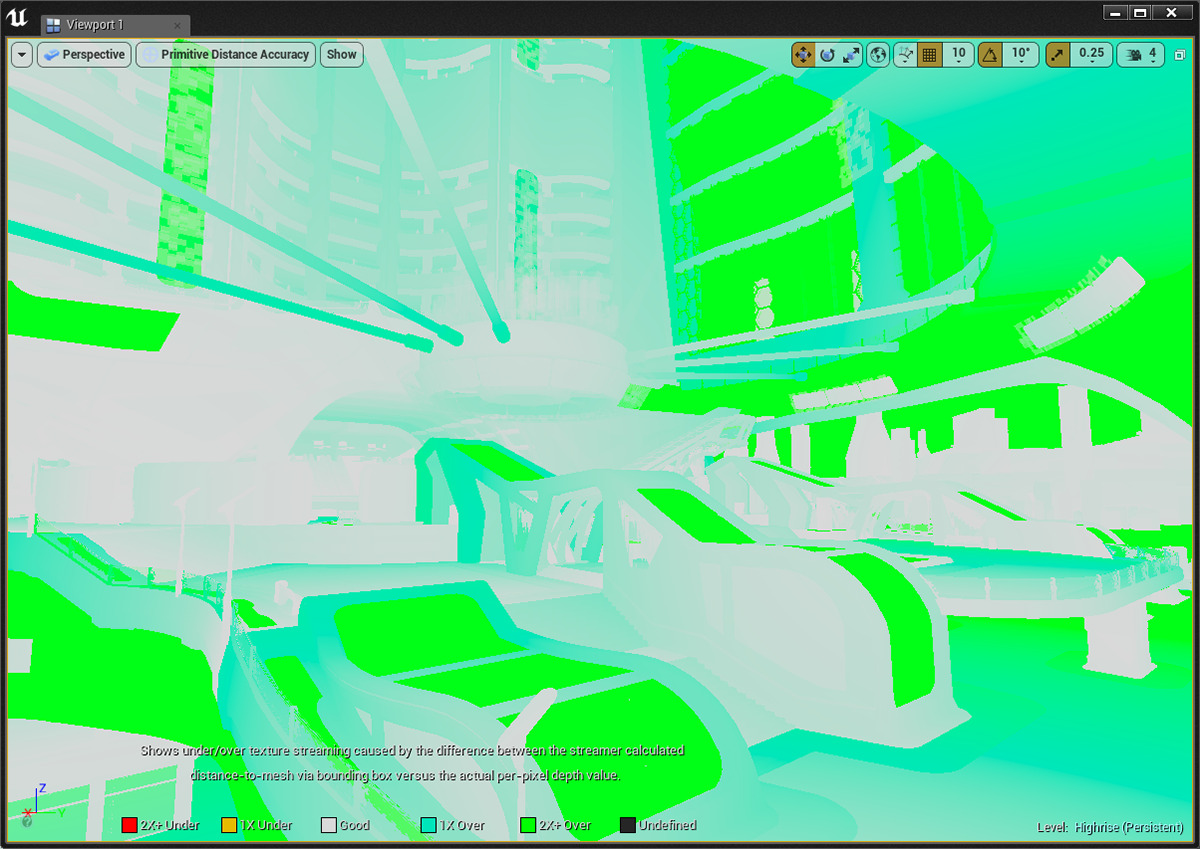Open the grid snap size 10 dropdown
This screenshot has width=1200, height=849.
[958, 55]
